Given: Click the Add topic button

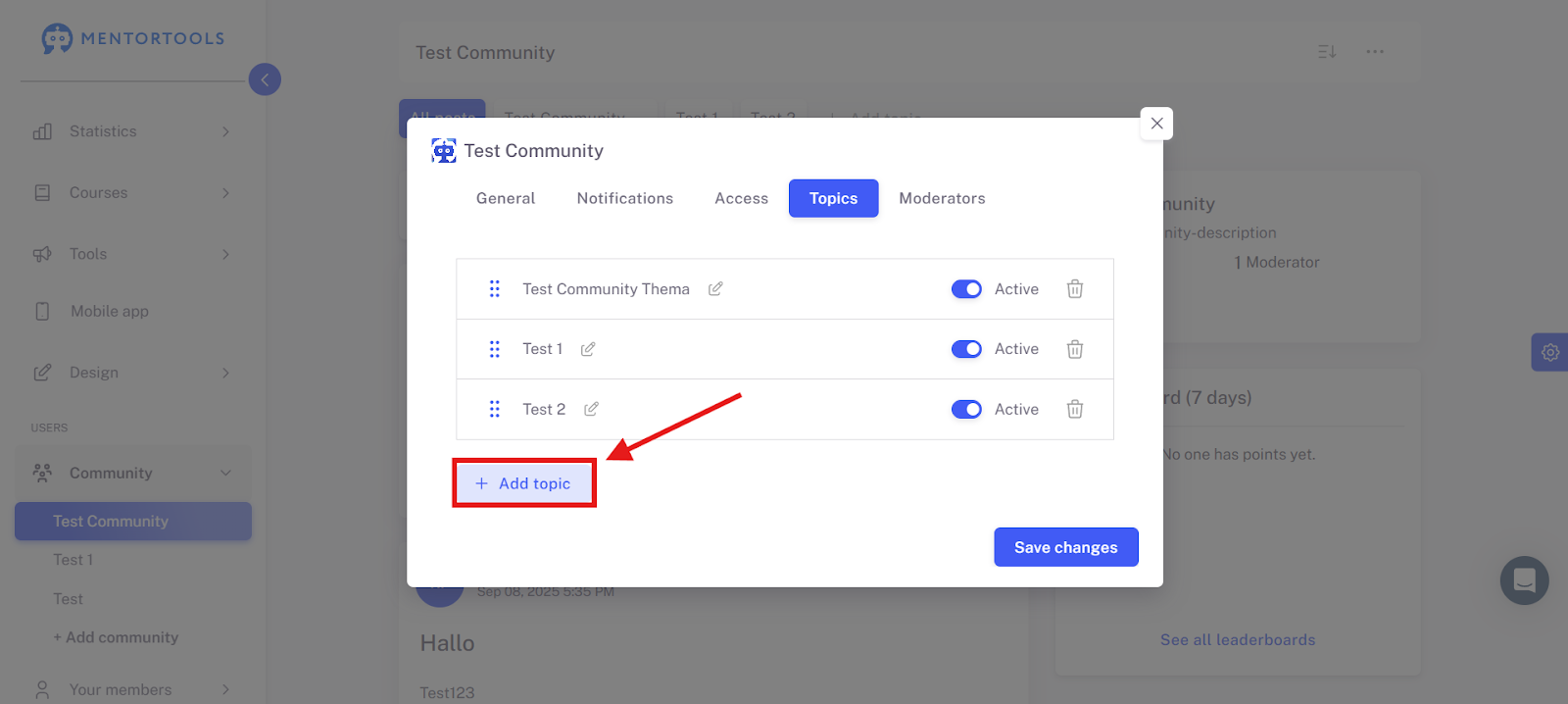Looking at the screenshot, I should [524, 483].
